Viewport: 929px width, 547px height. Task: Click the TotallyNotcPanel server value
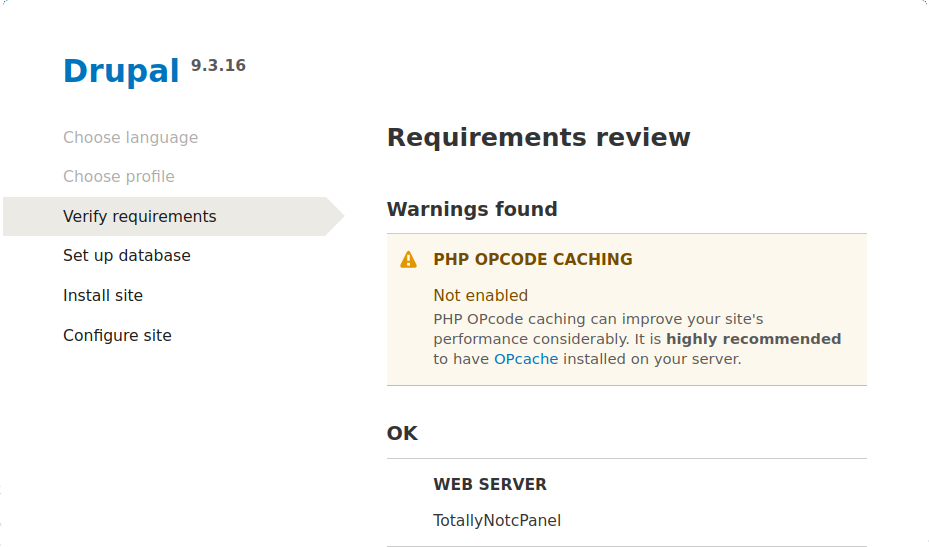(x=497, y=521)
